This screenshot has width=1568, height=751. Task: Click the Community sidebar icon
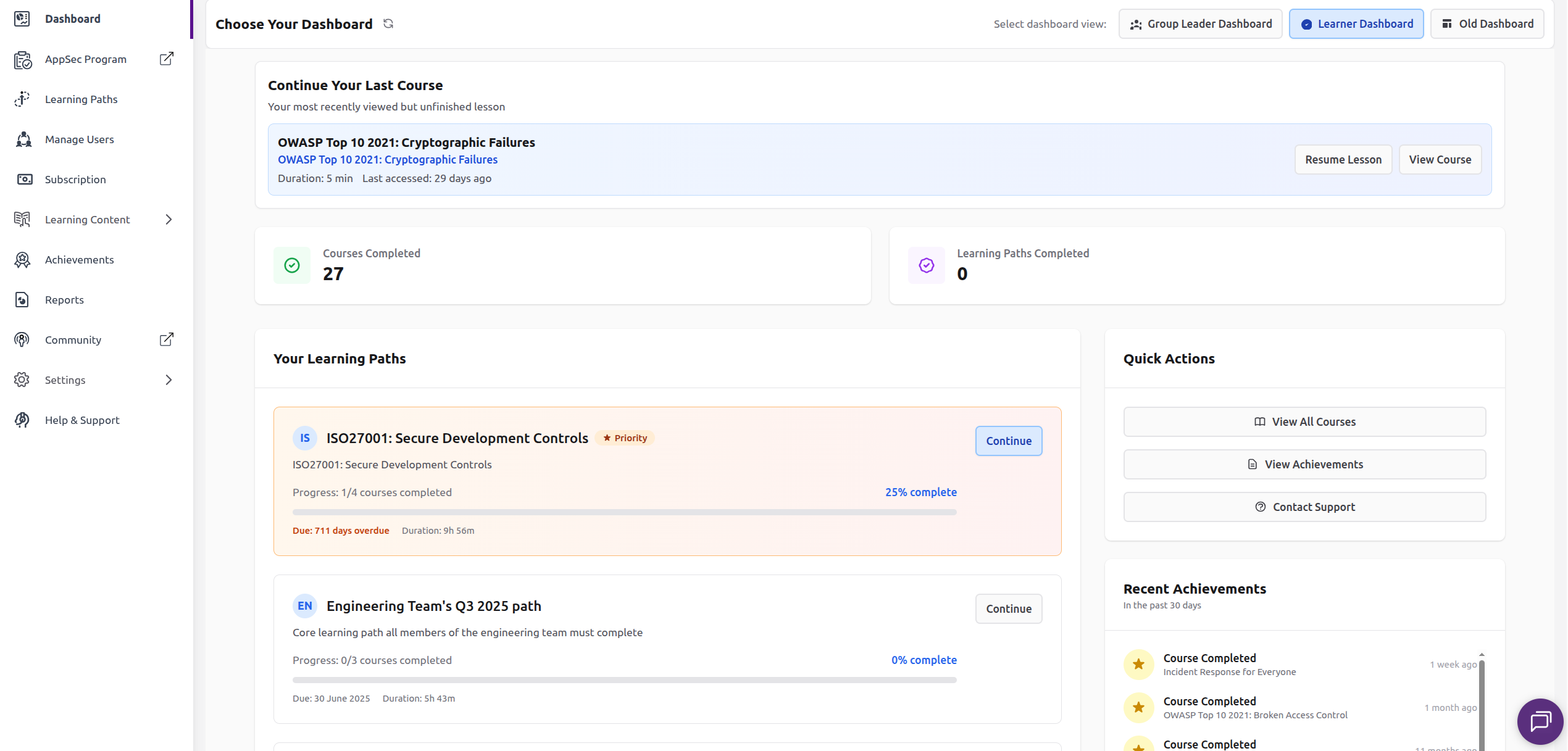22,339
